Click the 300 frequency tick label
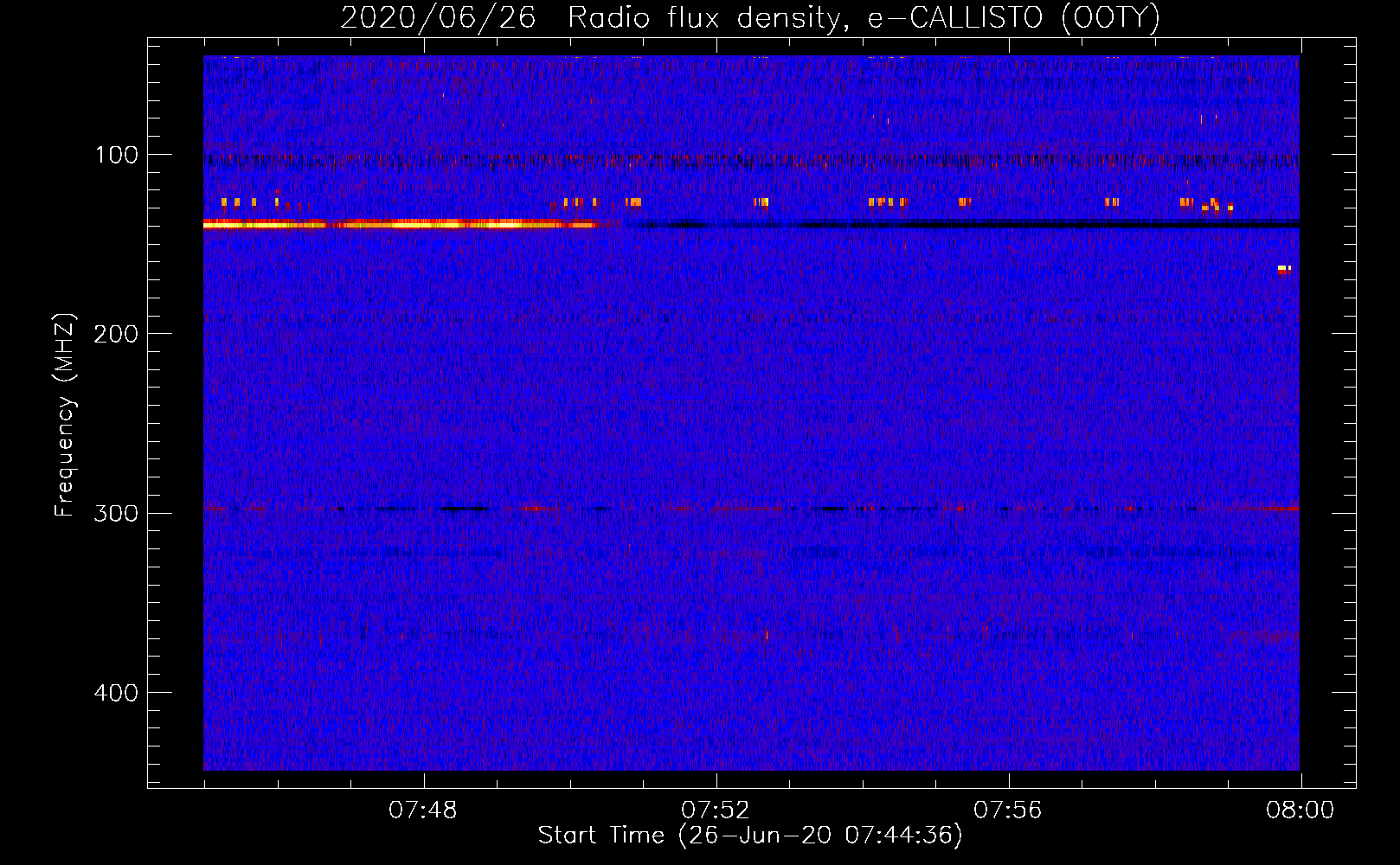Image resolution: width=1400 pixels, height=865 pixels. (117, 513)
